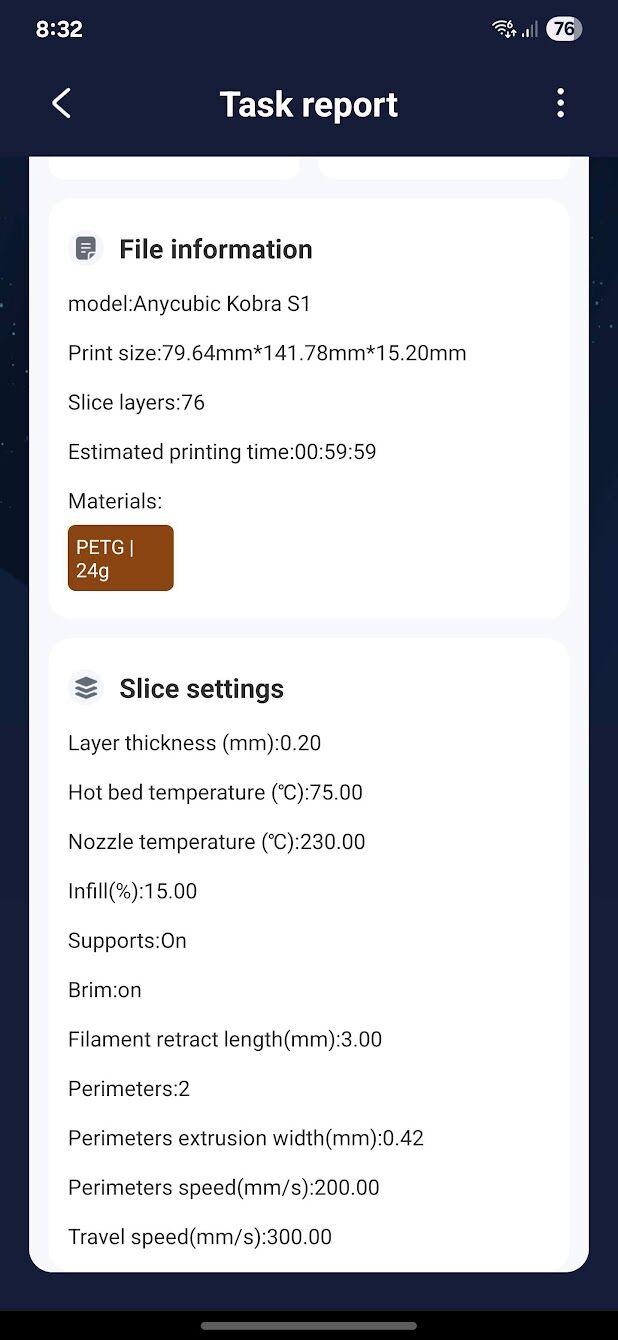
Task: Tap the system clock showing 8:32
Action: click(x=59, y=29)
